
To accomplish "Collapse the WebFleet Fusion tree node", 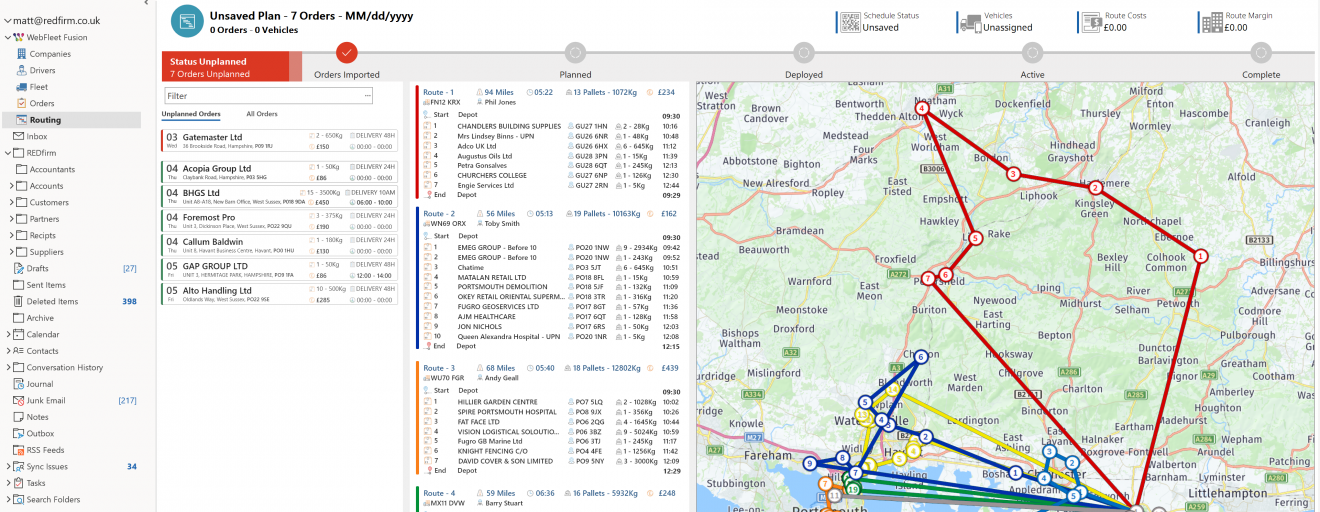I will click(8, 38).
